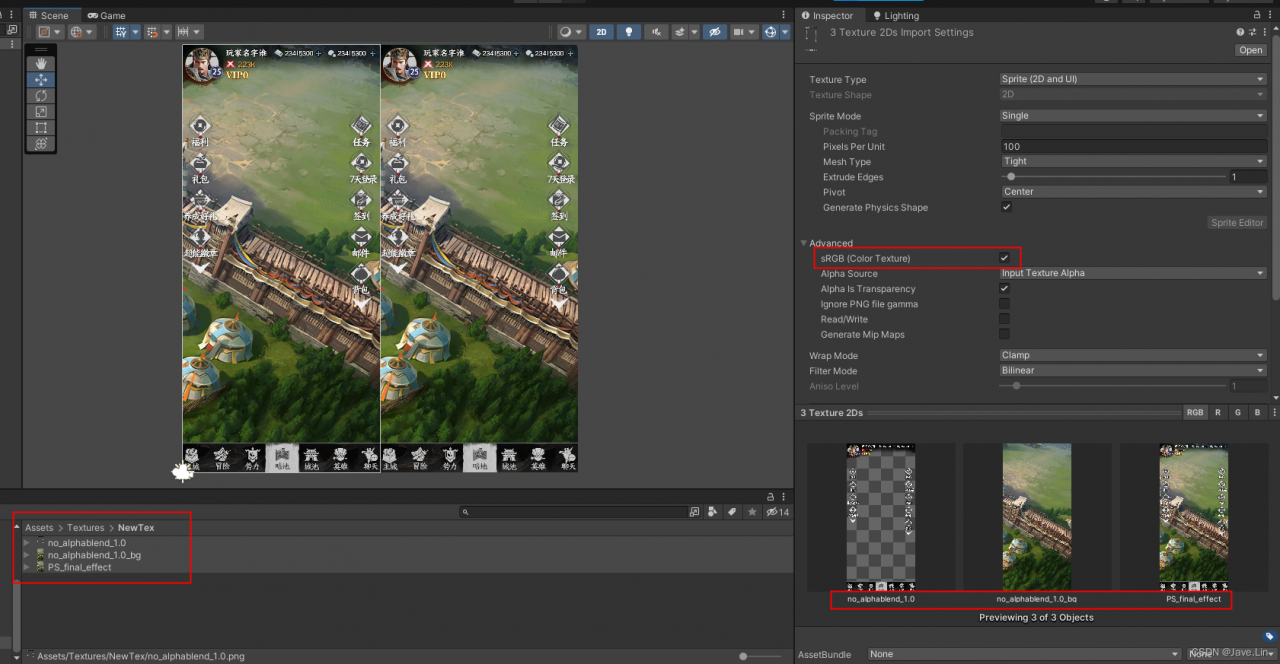
Task: Toggle hidden scene visibility eye icon
Action: coord(714,32)
